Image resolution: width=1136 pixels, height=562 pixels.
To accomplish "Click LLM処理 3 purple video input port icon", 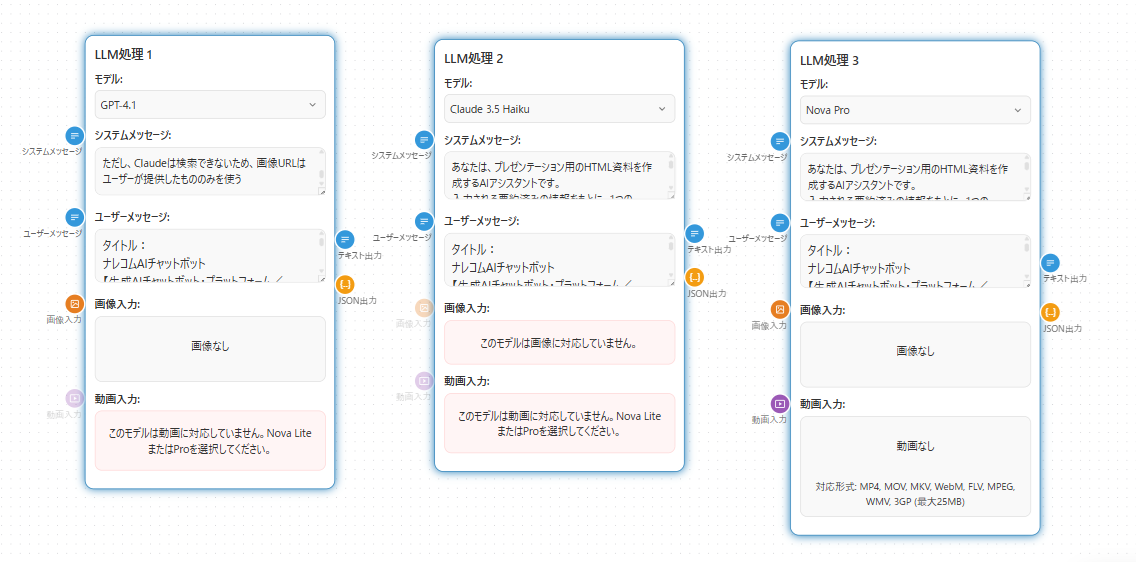I will pyautogui.click(x=780, y=403).
